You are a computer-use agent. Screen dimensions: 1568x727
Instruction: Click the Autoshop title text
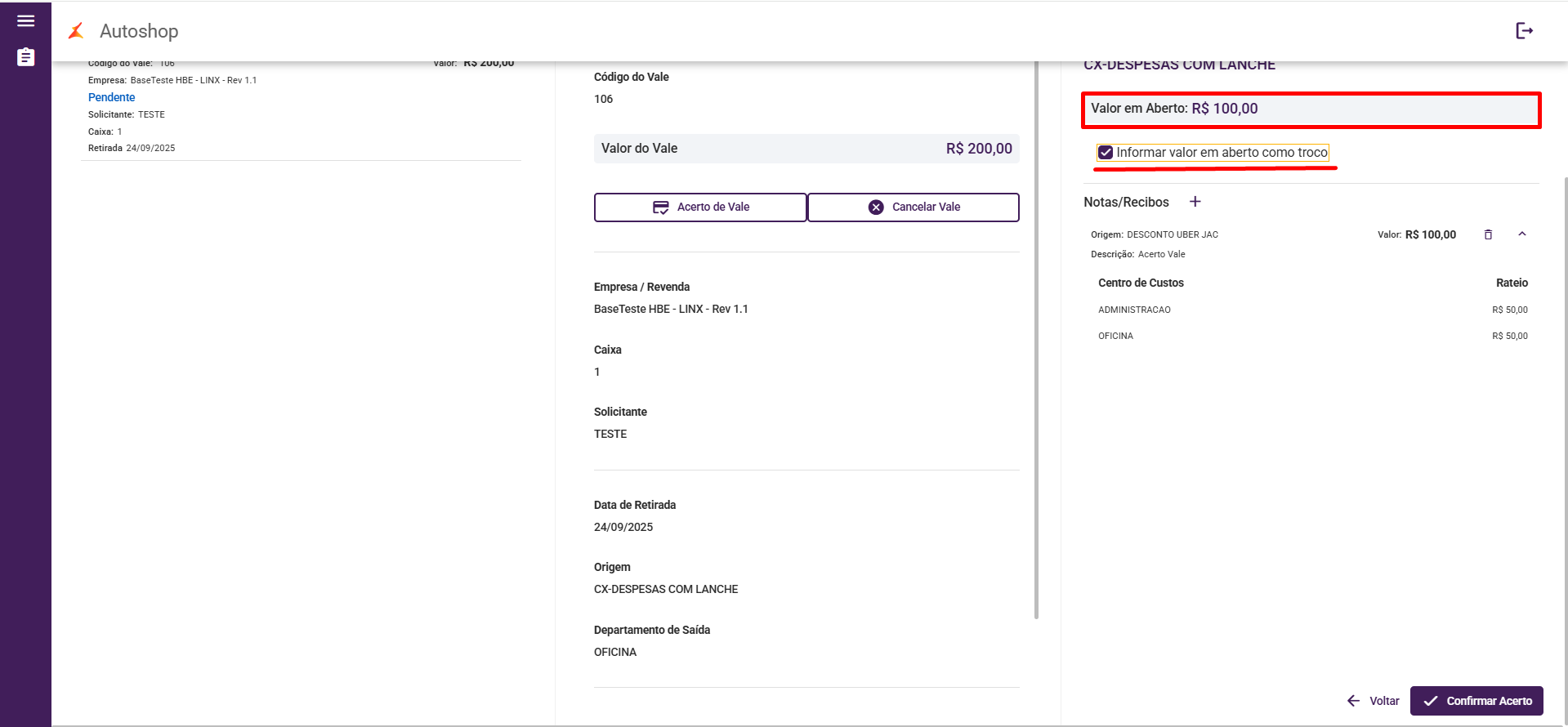click(x=139, y=31)
